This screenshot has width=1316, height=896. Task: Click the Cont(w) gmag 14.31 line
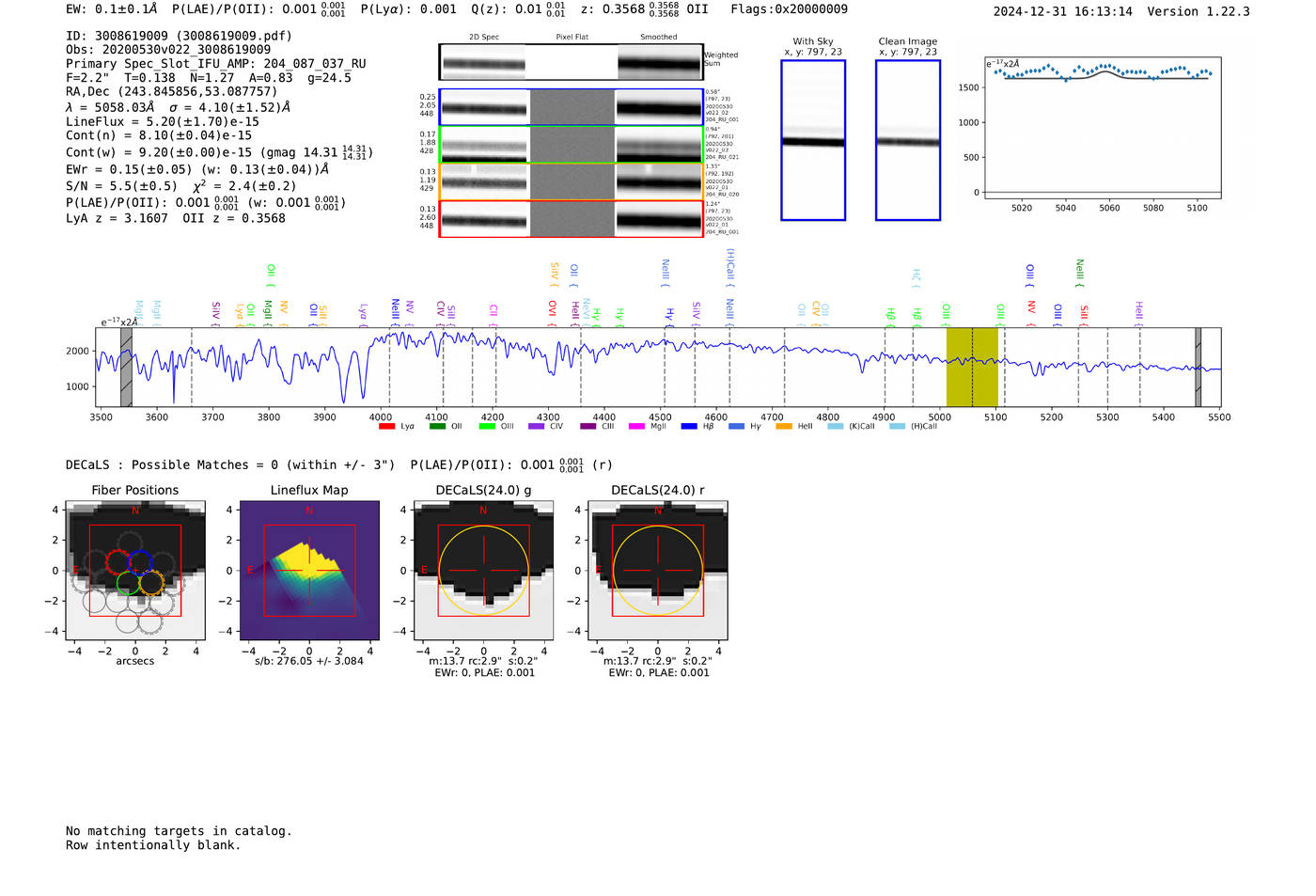pos(219,151)
